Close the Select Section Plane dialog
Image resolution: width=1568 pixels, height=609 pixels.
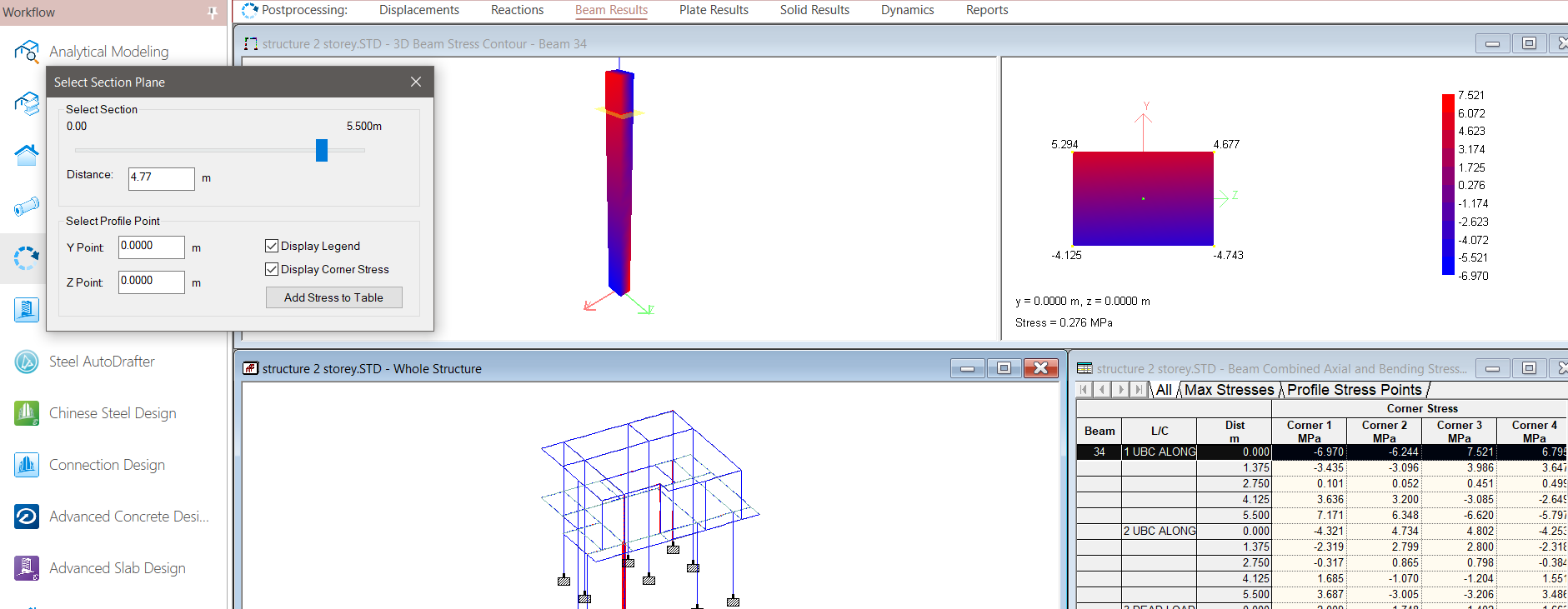pyautogui.click(x=416, y=82)
